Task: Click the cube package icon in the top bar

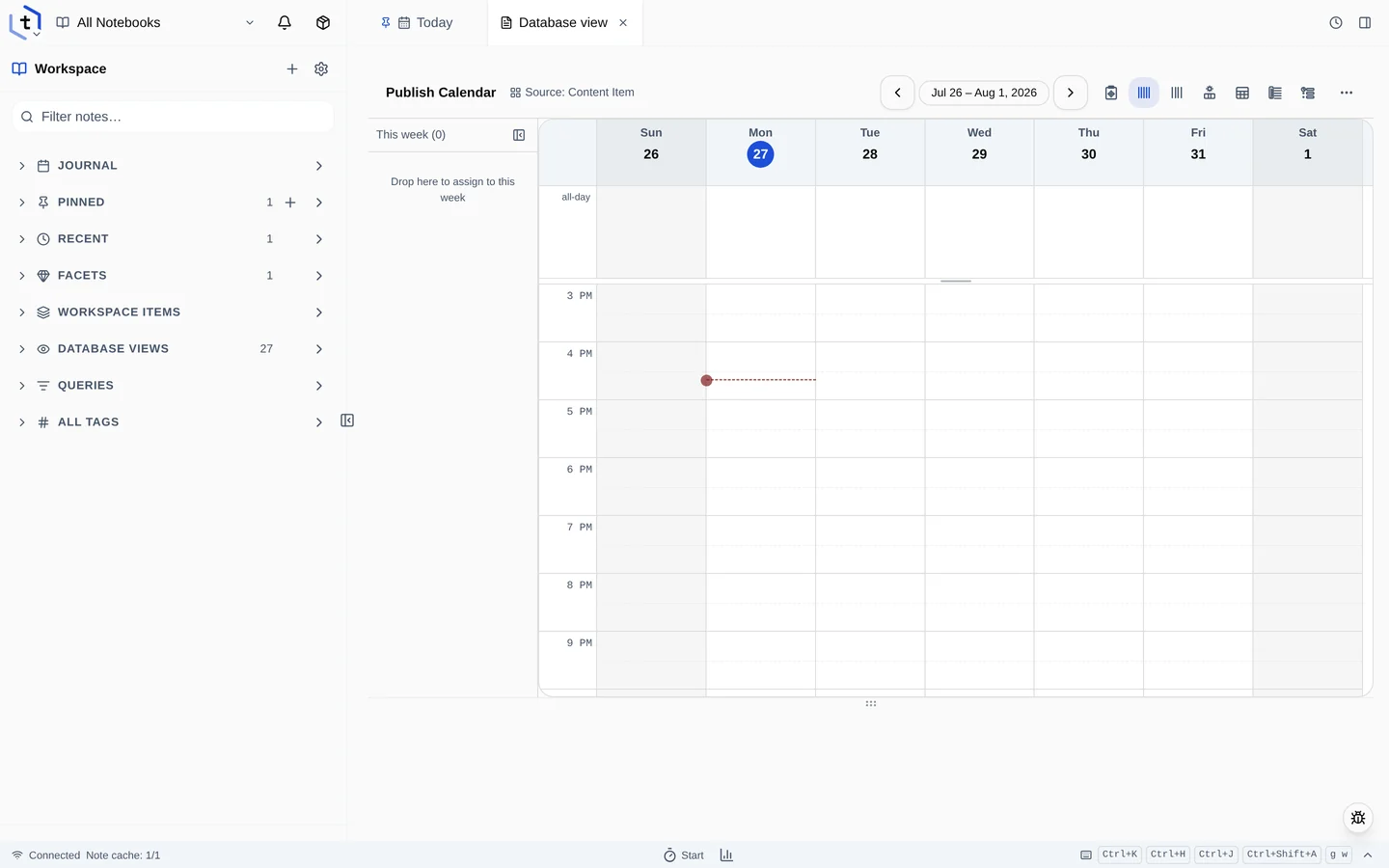Action: coord(323,22)
